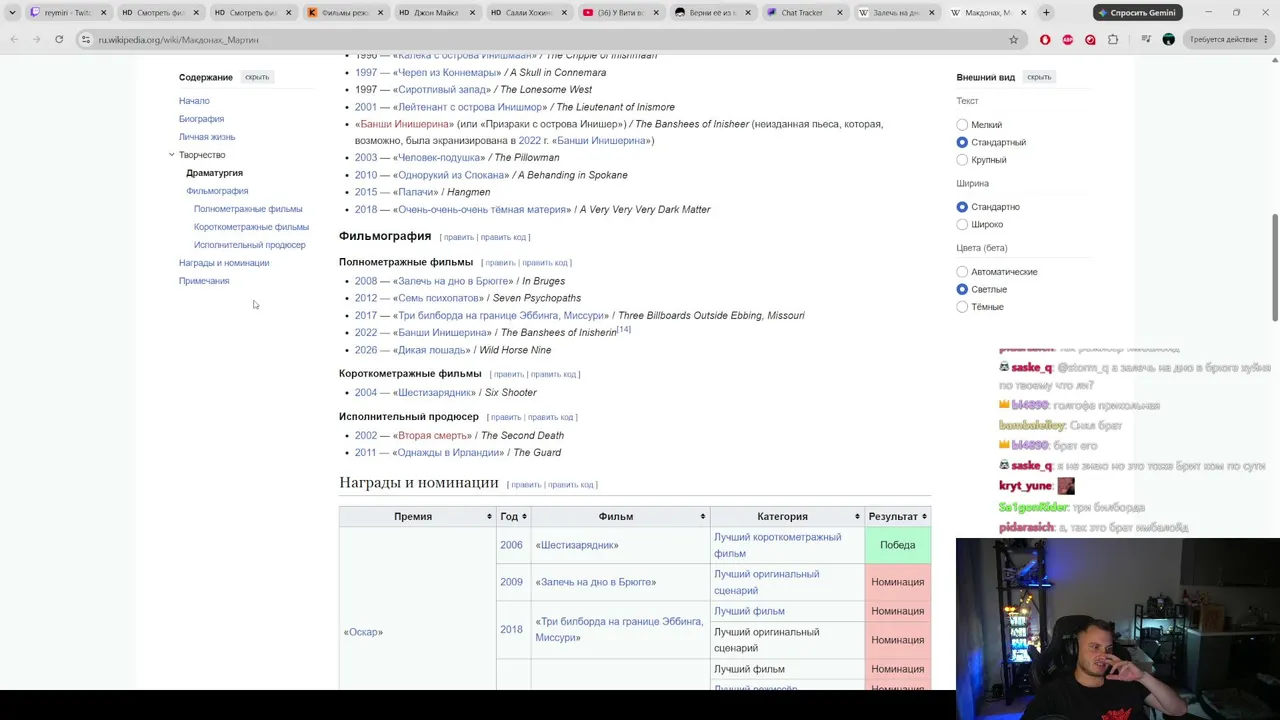Sort table by 'Категория' column
Image resolution: width=1280 pixels, height=720 pixels.
(x=787, y=517)
